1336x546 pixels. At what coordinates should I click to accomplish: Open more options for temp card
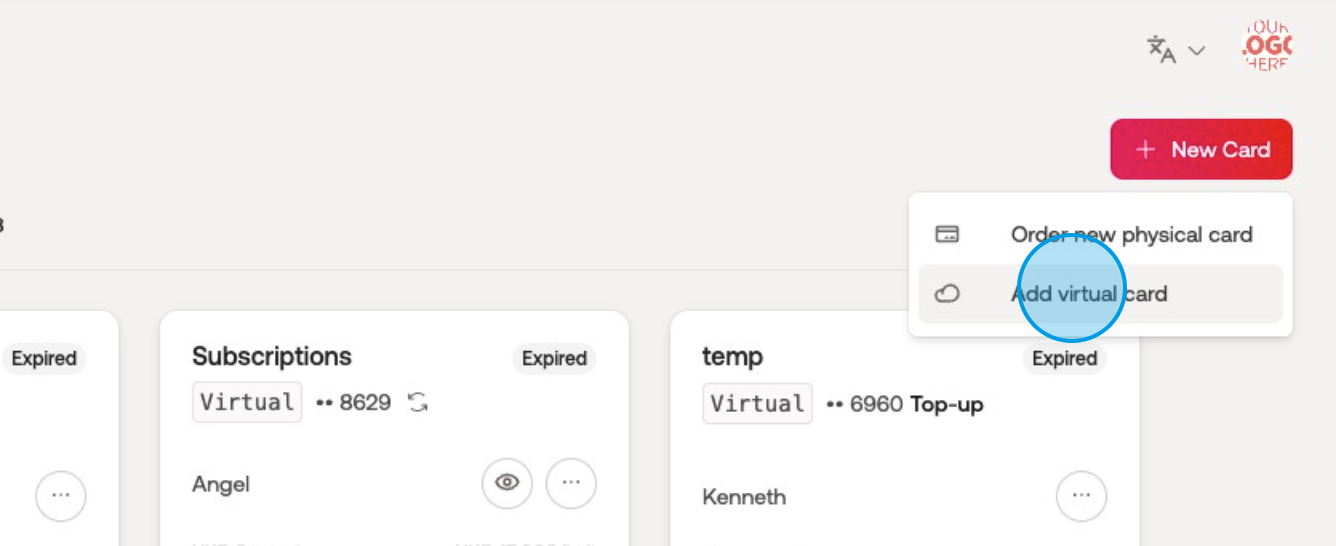pyautogui.click(x=1081, y=496)
